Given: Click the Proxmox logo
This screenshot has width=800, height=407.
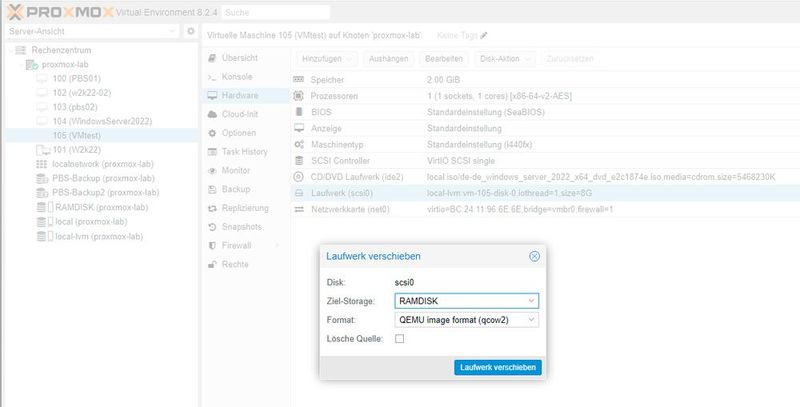Looking at the screenshot, I should pyautogui.click(x=60, y=12).
